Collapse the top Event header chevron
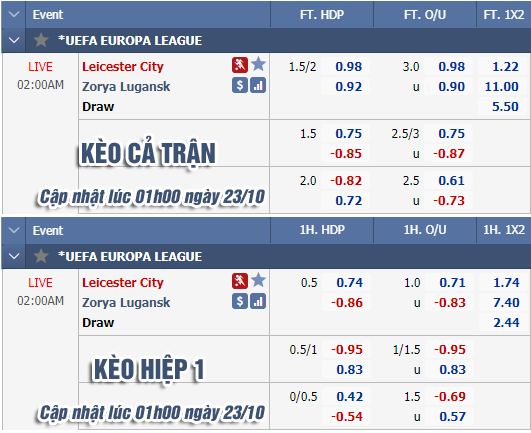This screenshot has width=531, height=433. 14,14
